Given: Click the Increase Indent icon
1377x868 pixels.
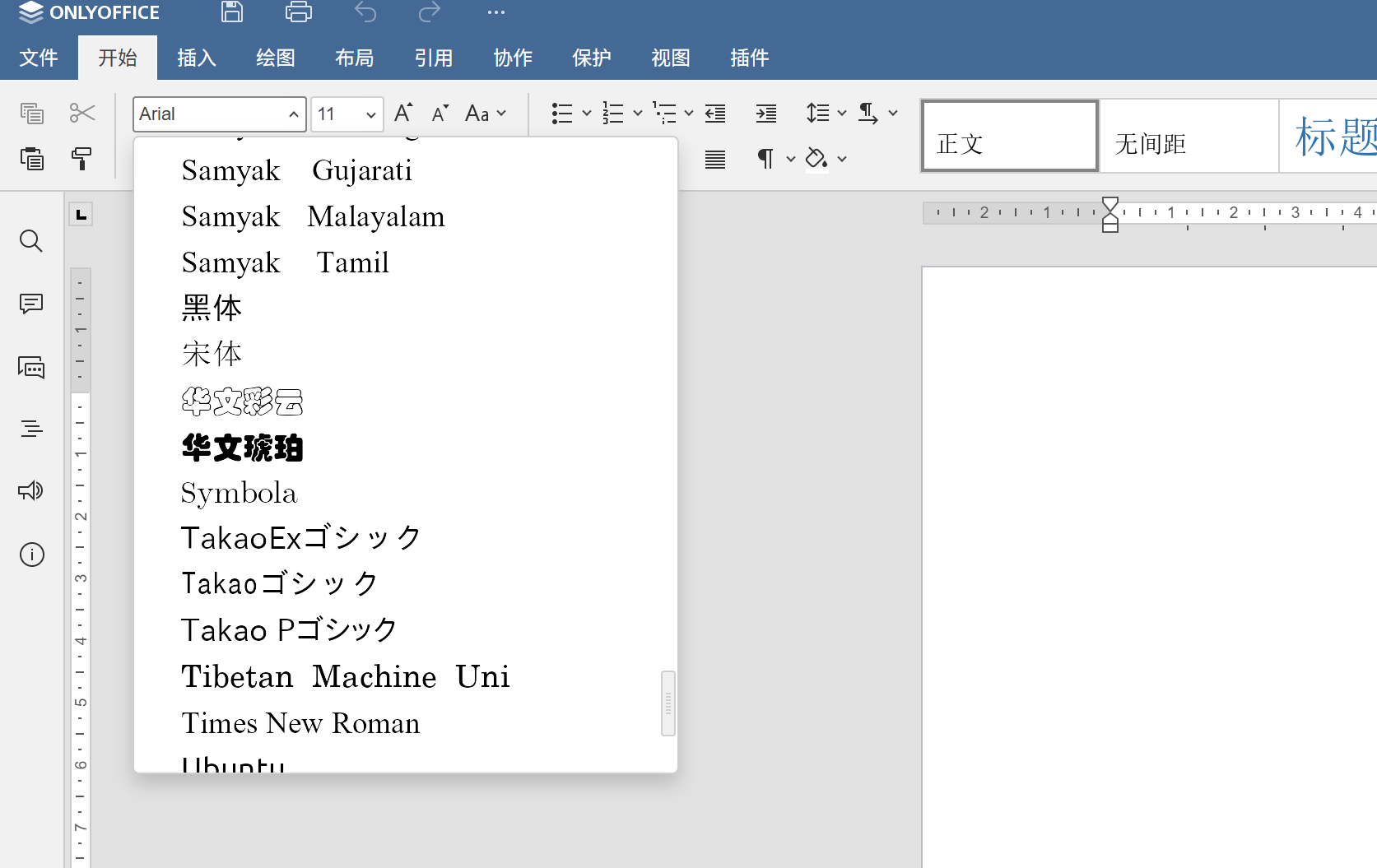Looking at the screenshot, I should tap(765, 114).
